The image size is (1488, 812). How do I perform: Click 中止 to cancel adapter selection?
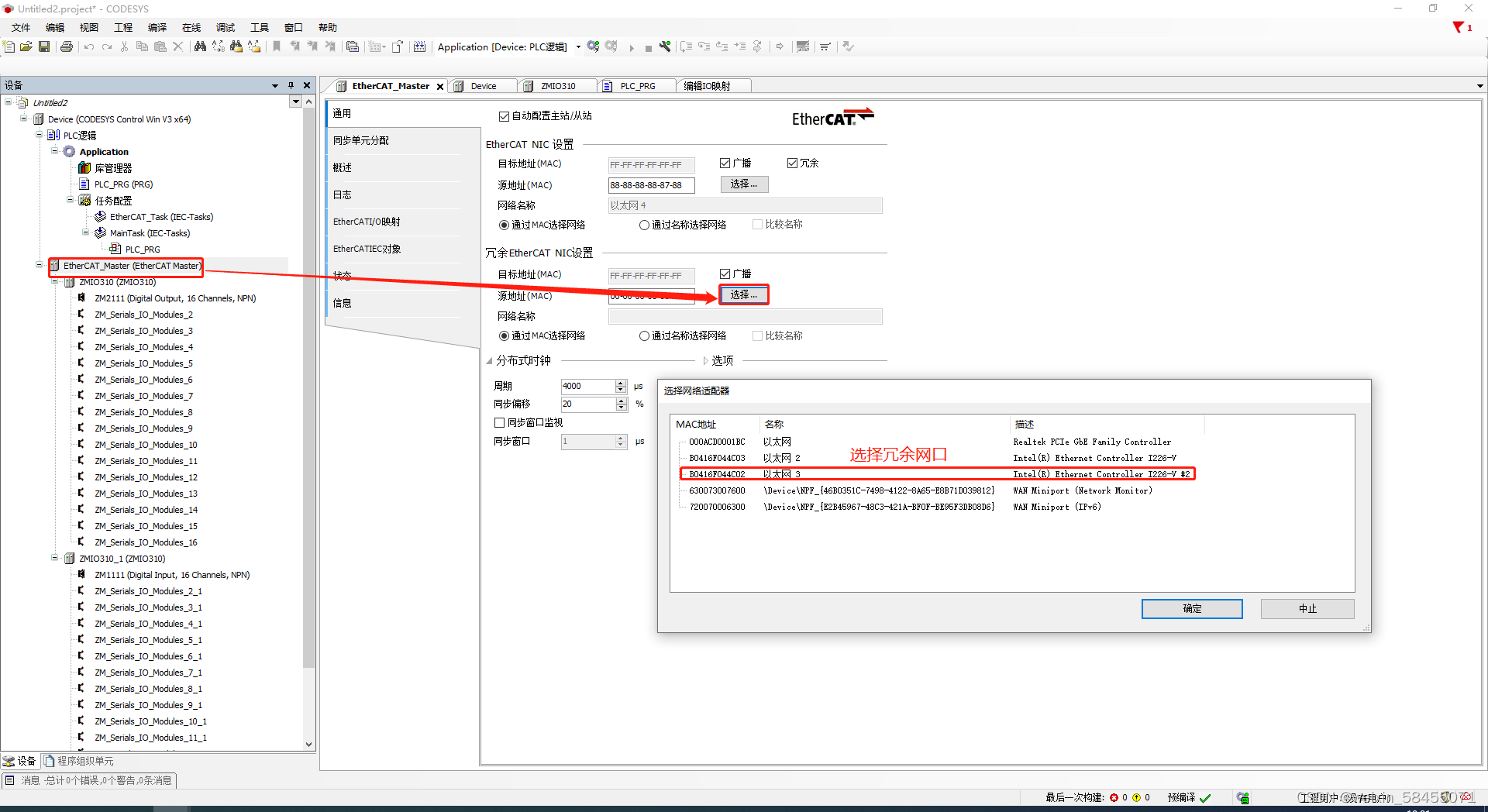point(1307,609)
